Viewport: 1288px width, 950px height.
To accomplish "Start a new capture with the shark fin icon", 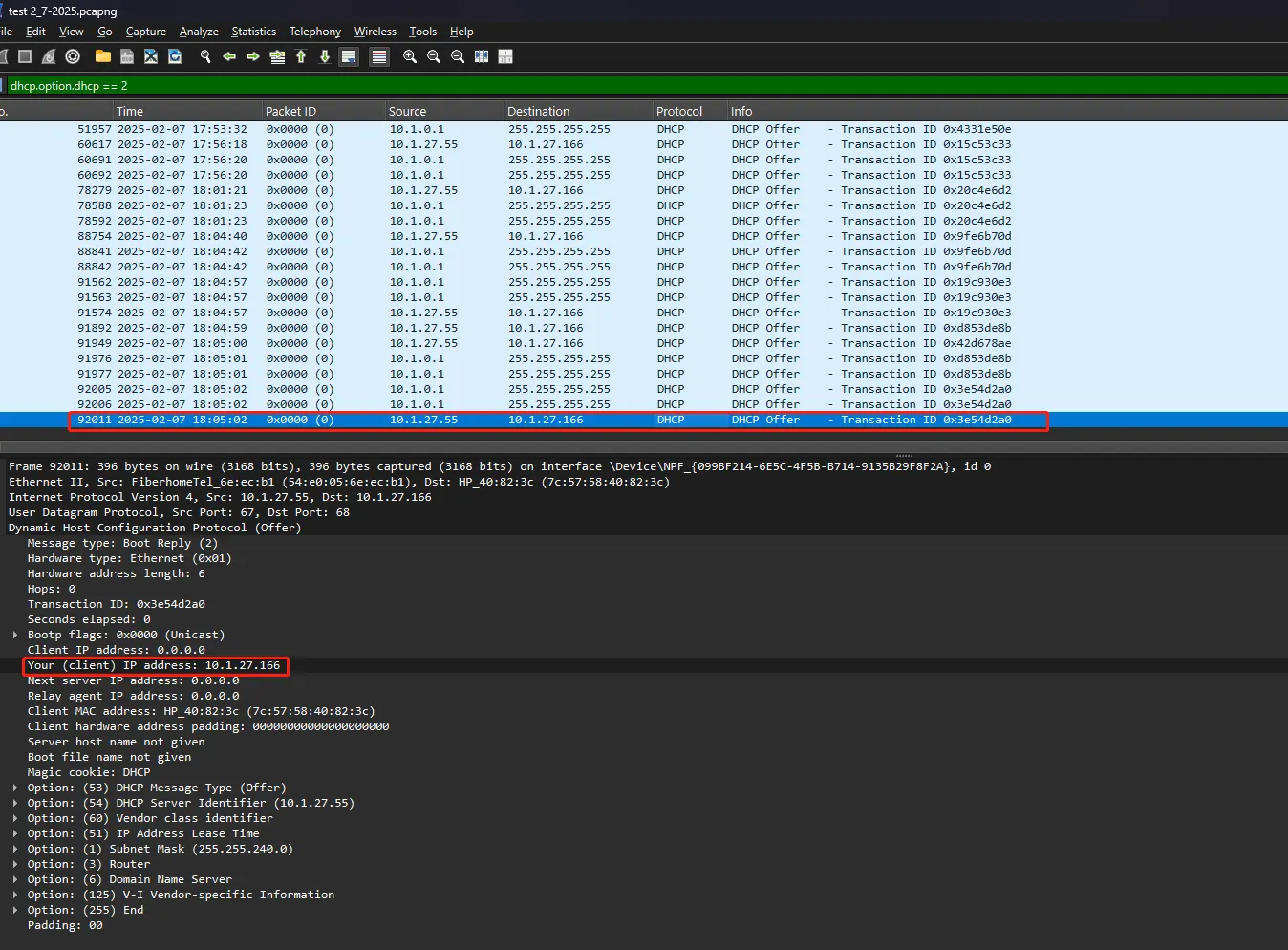I will click(x=4, y=56).
